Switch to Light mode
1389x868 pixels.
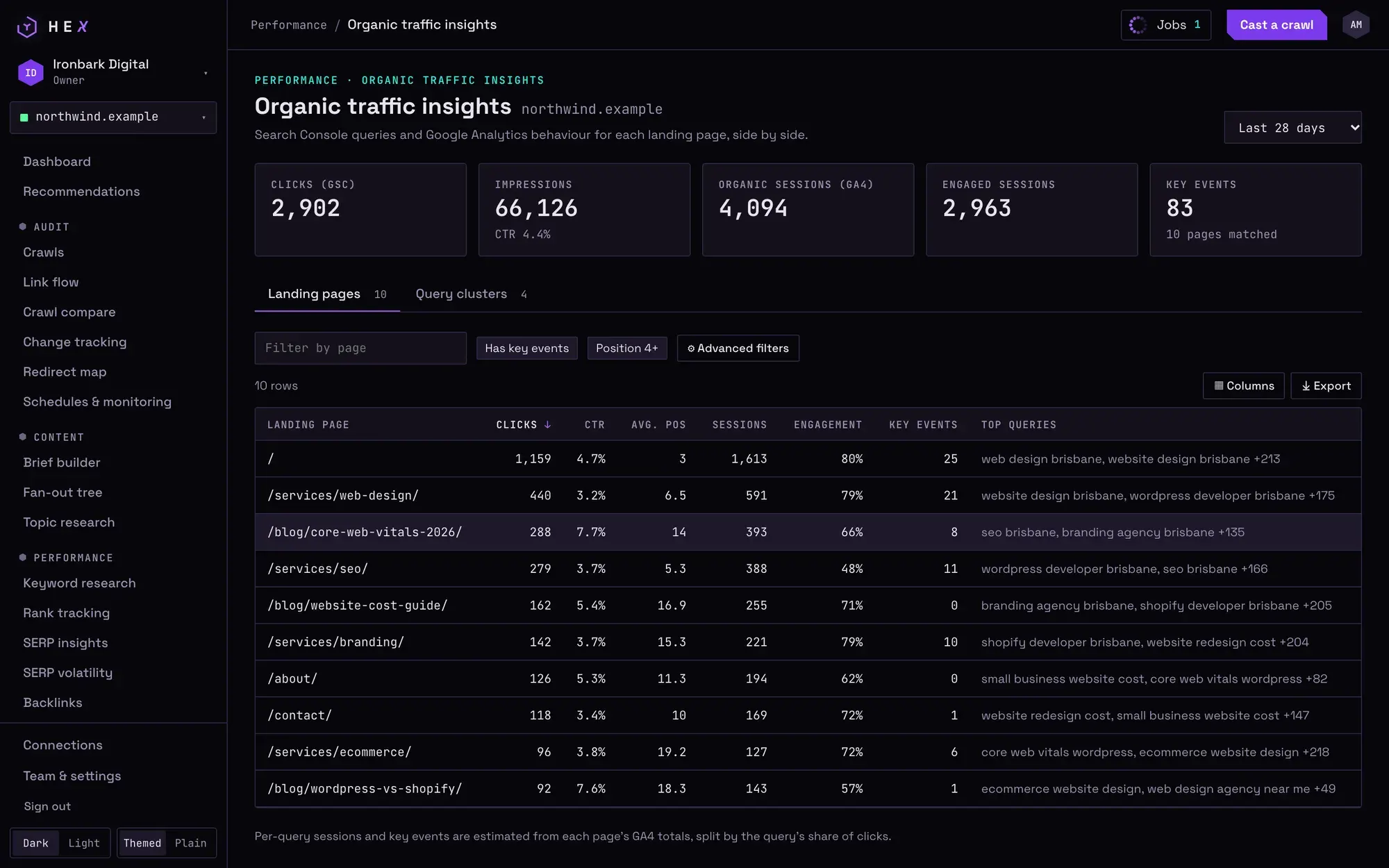pyautogui.click(x=84, y=843)
